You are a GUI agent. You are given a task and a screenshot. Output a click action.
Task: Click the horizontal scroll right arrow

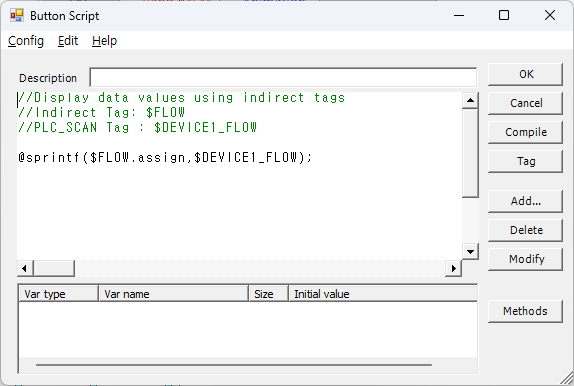coord(454,268)
